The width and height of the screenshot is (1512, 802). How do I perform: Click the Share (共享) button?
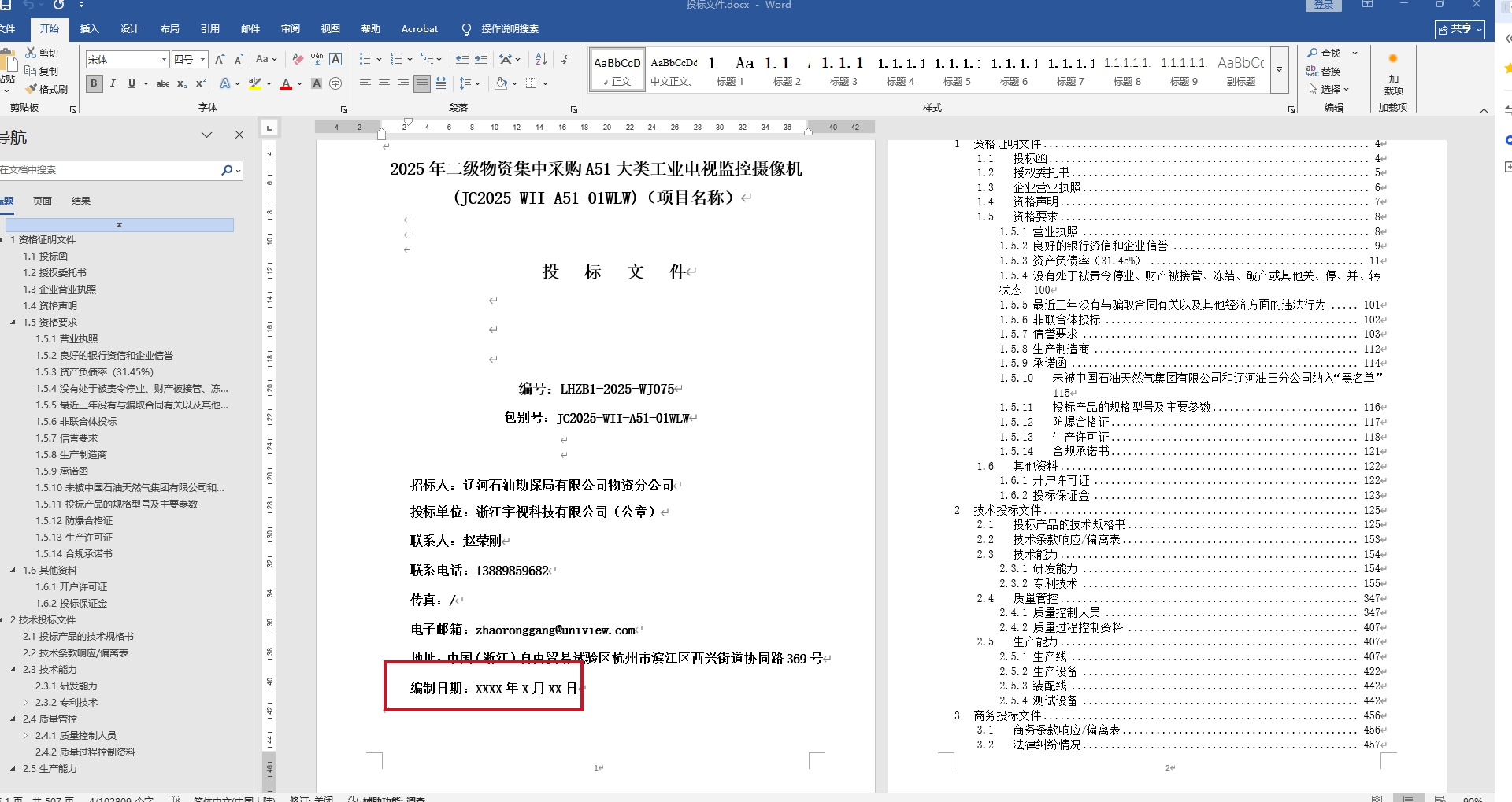[1460, 29]
